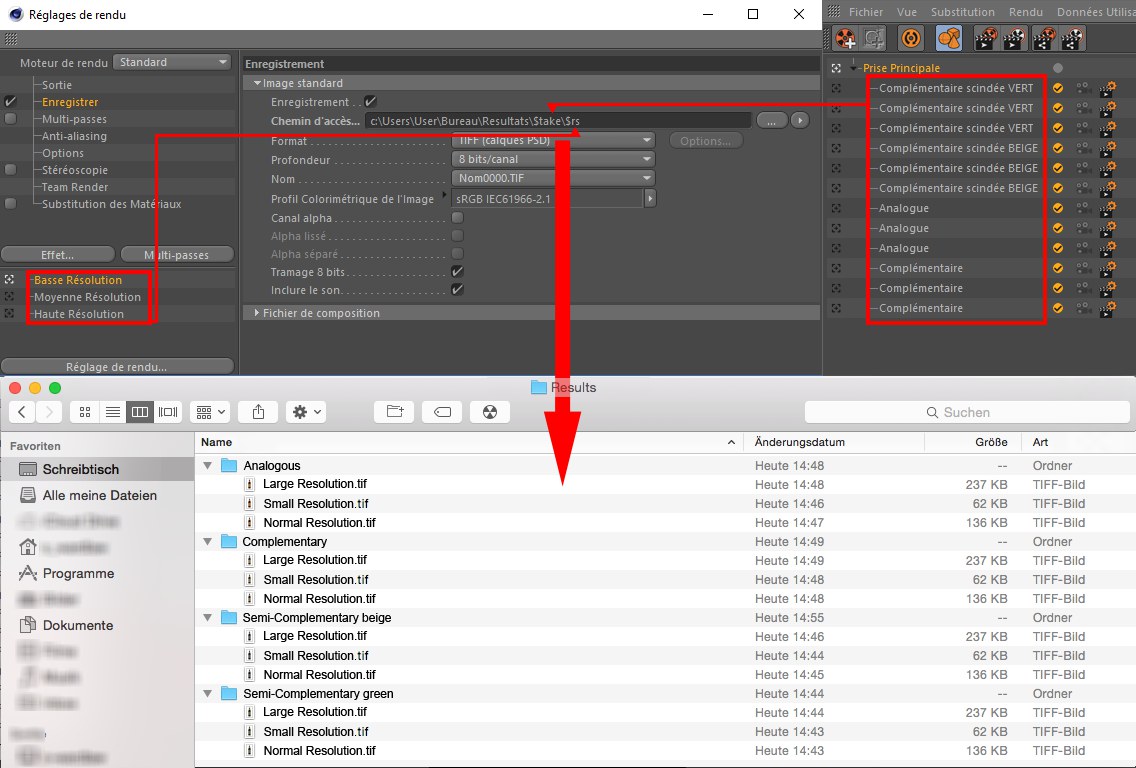Image resolution: width=1136 pixels, height=768 pixels.
Task: Click the auto take record icon
Action: [910, 38]
